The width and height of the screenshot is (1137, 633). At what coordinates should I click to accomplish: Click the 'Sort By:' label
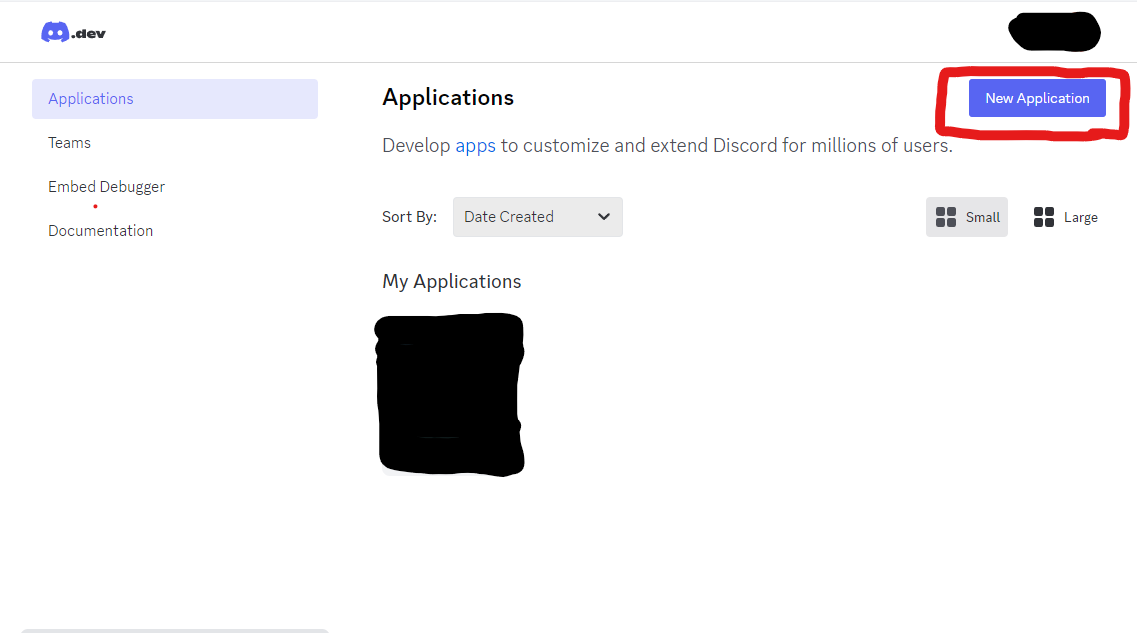tap(410, 217)
